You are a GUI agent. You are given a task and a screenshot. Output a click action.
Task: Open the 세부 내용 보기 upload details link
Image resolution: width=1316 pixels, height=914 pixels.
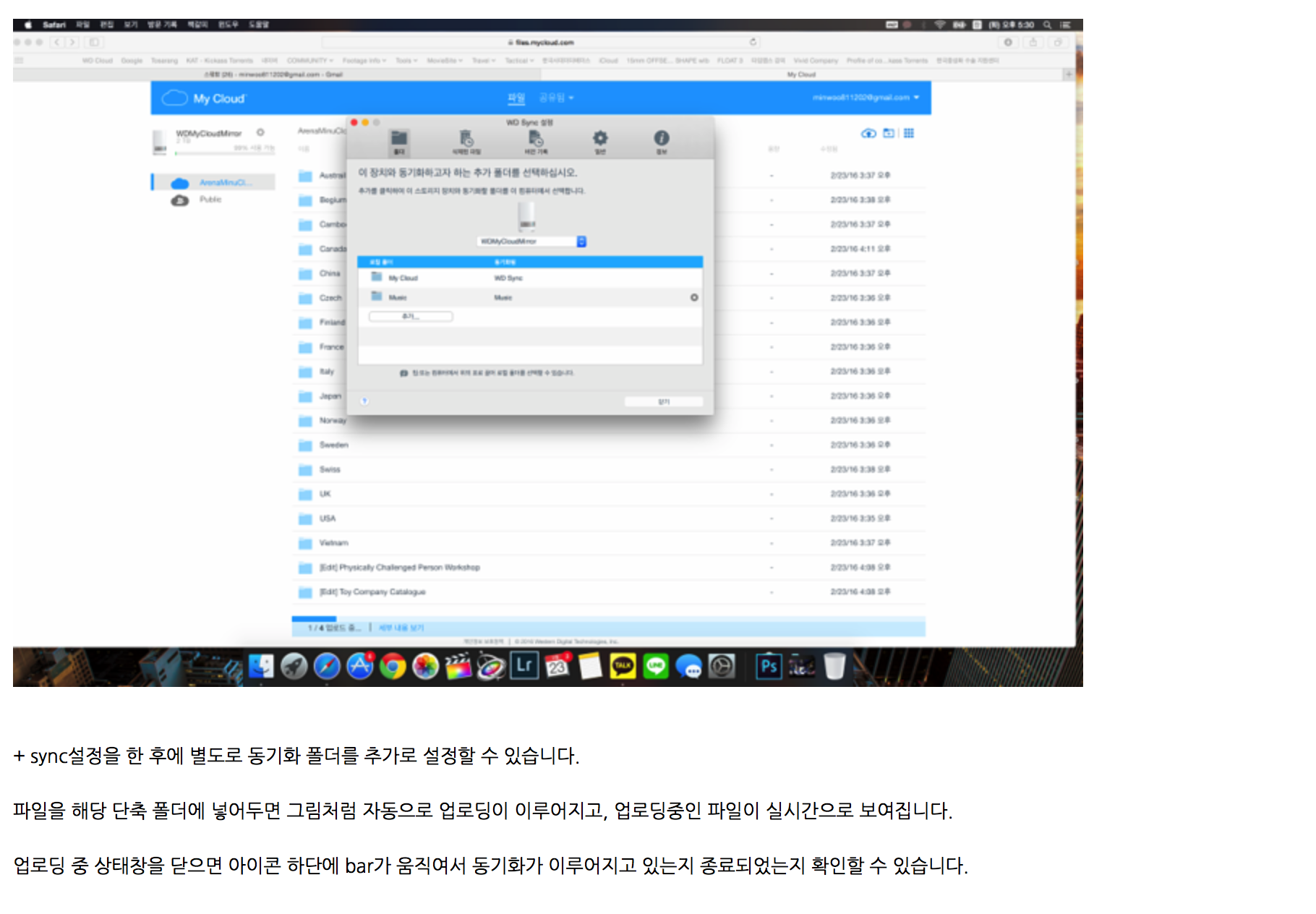click(401, 628)
